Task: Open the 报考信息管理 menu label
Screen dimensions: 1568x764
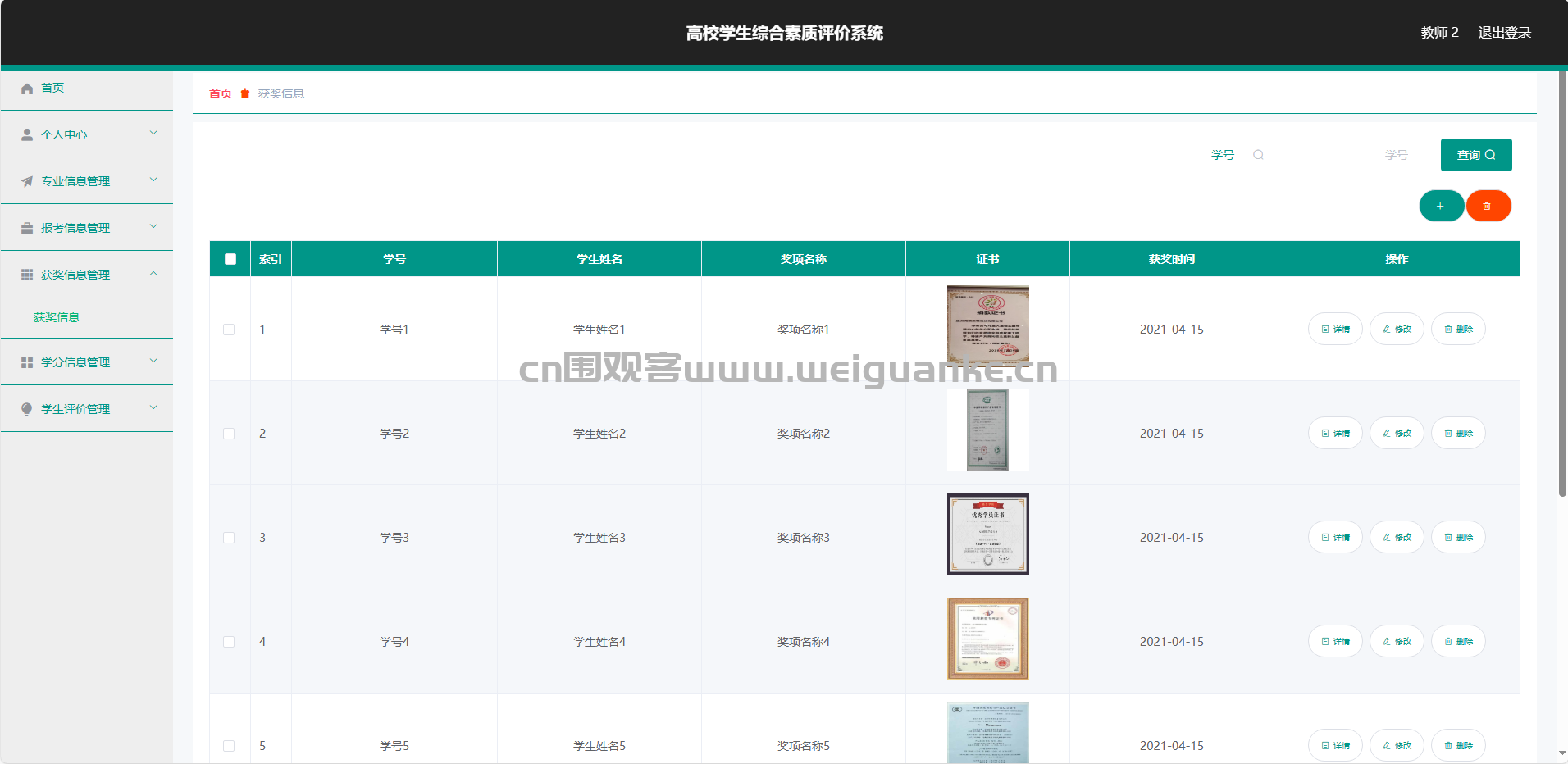Action: 75,228
